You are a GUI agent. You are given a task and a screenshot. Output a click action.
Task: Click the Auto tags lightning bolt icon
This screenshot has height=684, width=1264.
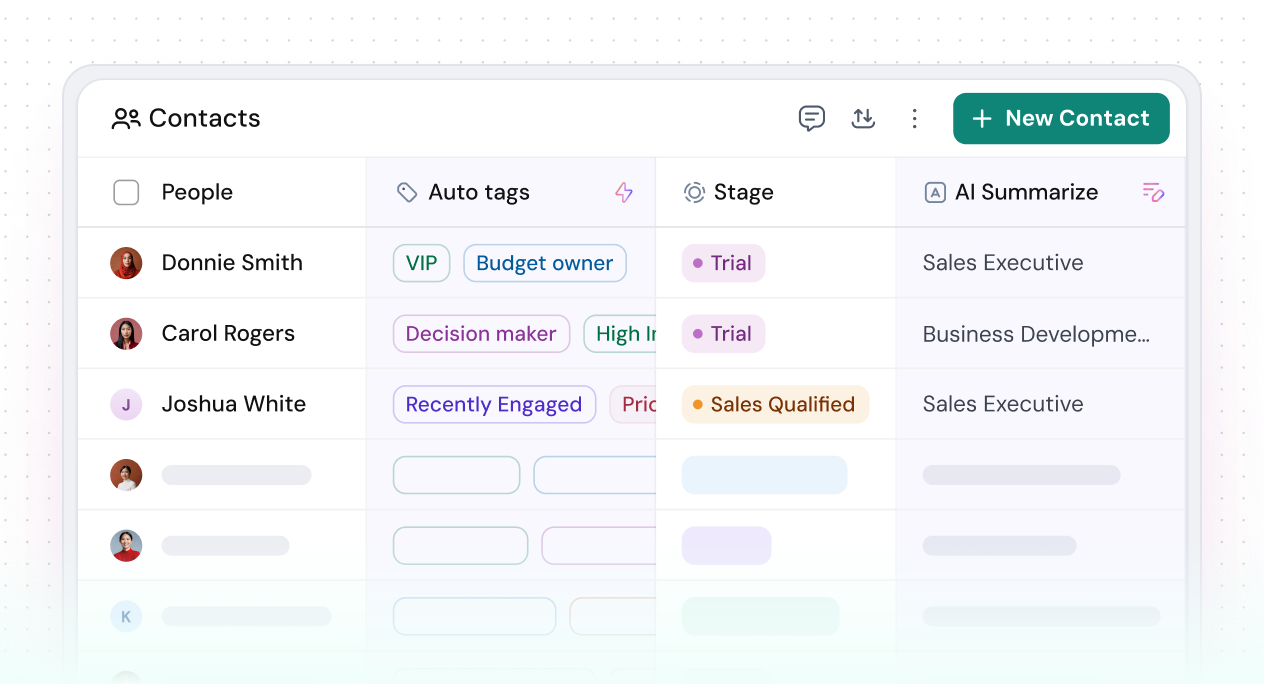click(x=624, y=192)
